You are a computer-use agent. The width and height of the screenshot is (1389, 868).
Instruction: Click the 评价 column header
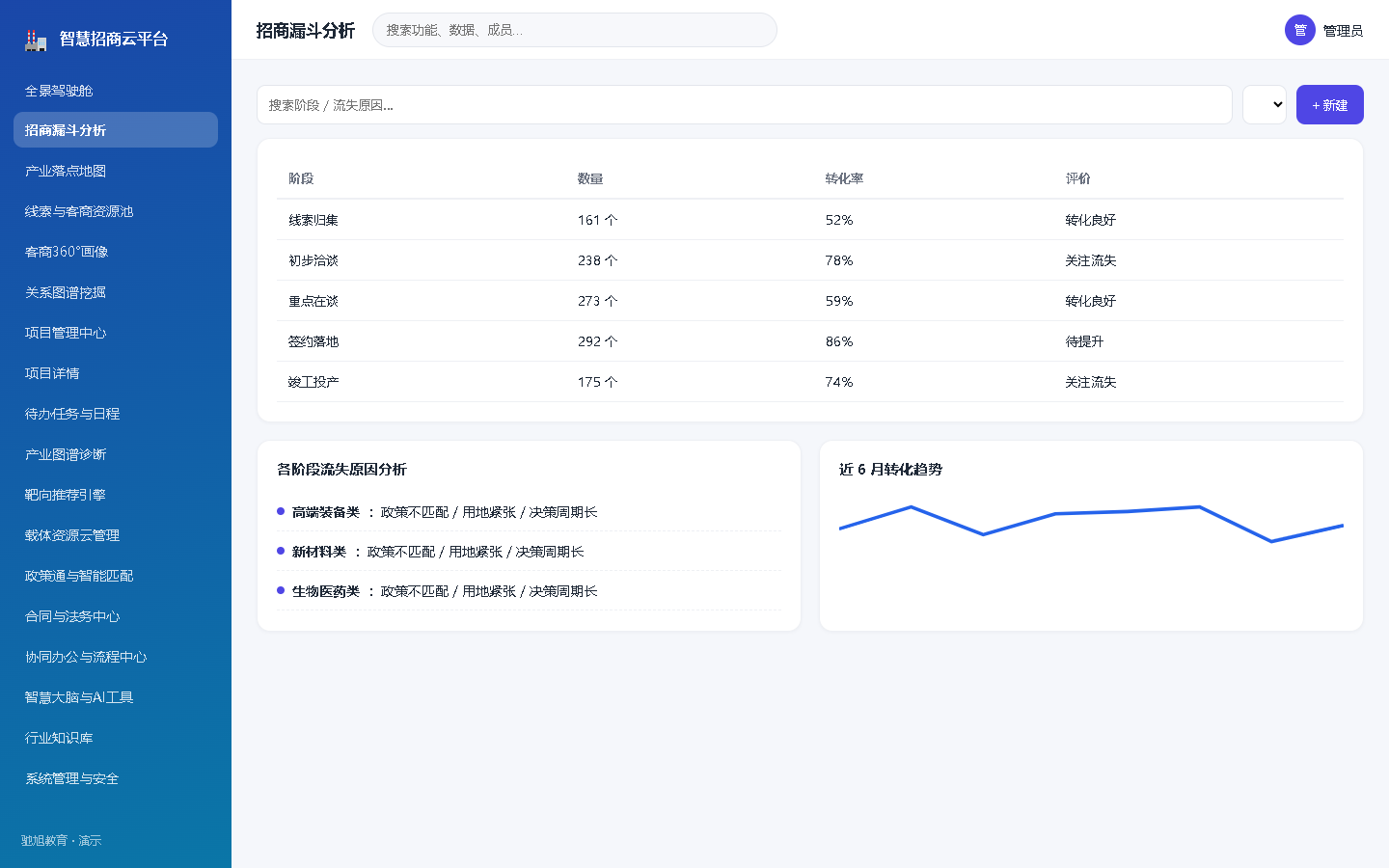(x=1078, y=178)
